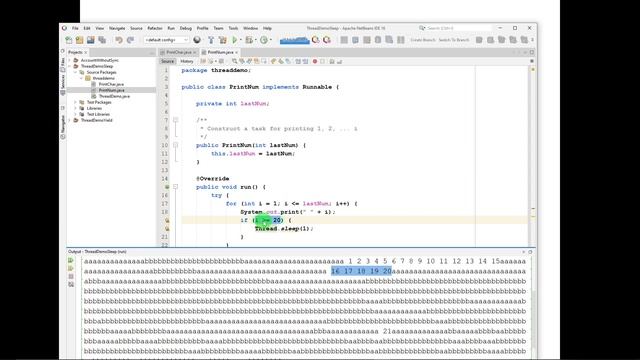
Task: Click the Shift Line Right icon in the editor toolbar
Action: click(305, 61)
